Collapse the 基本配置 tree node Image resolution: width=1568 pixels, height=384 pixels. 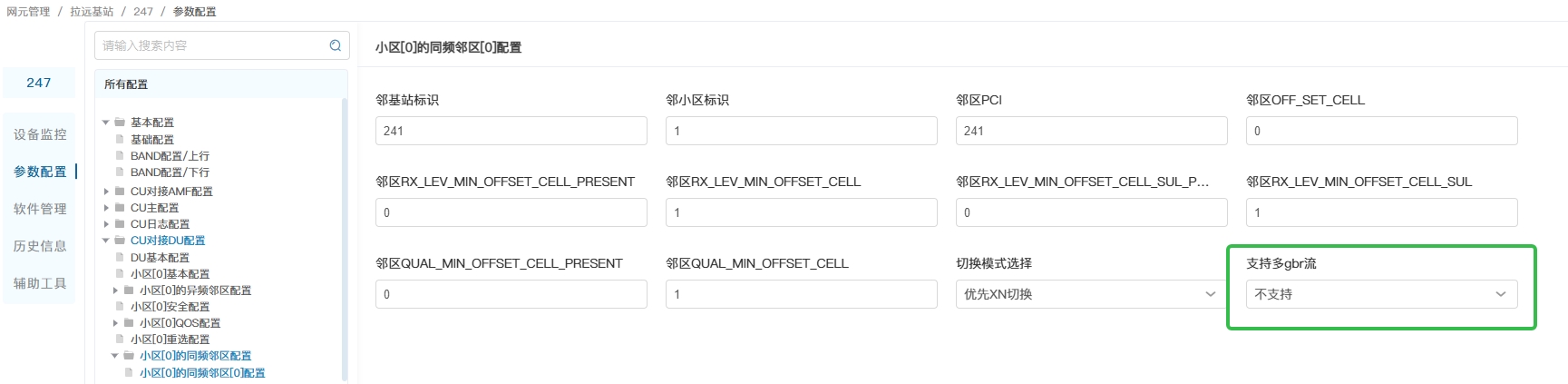pyautogui.click(x=106, y=123)
